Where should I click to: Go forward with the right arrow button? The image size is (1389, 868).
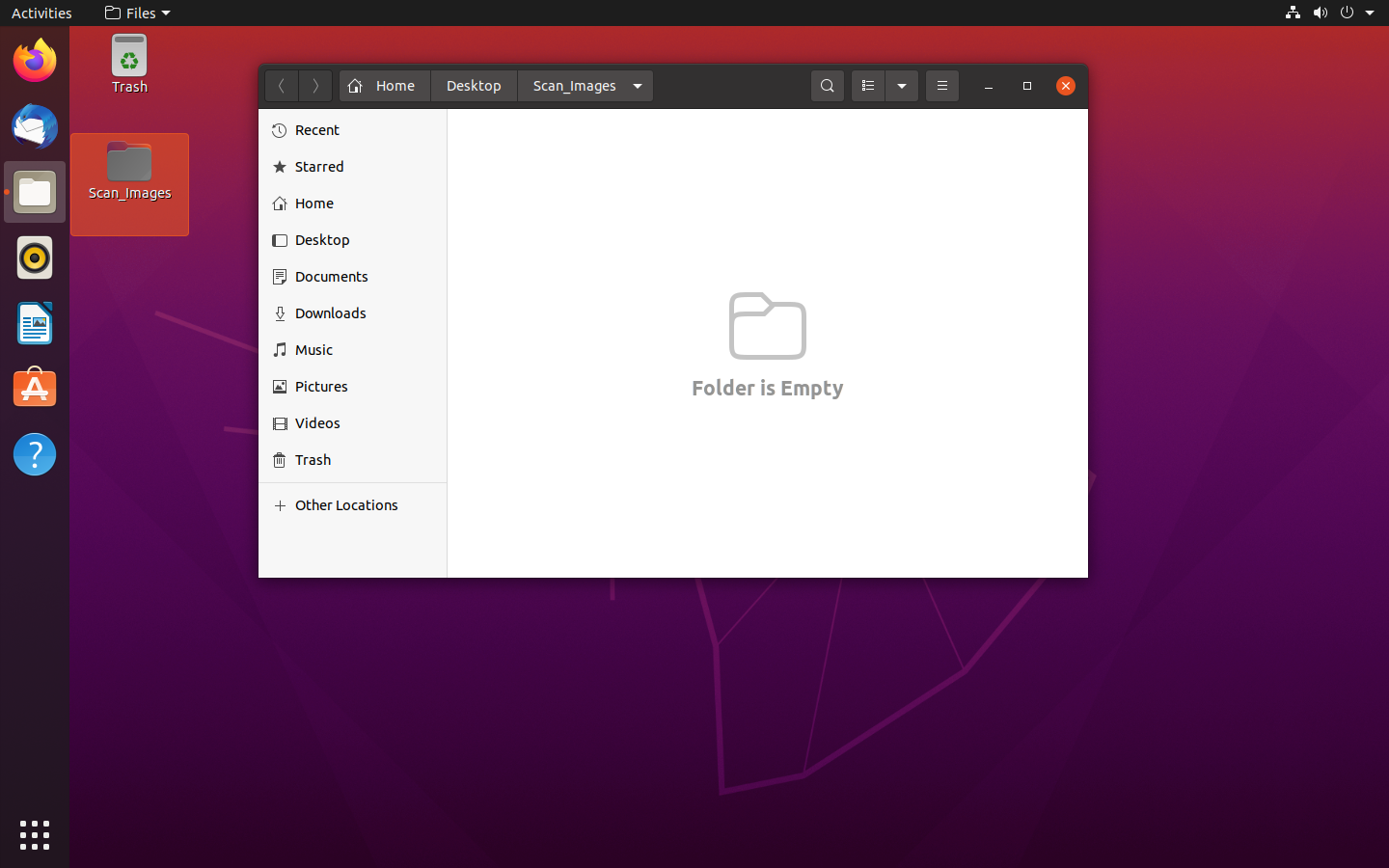315,86
